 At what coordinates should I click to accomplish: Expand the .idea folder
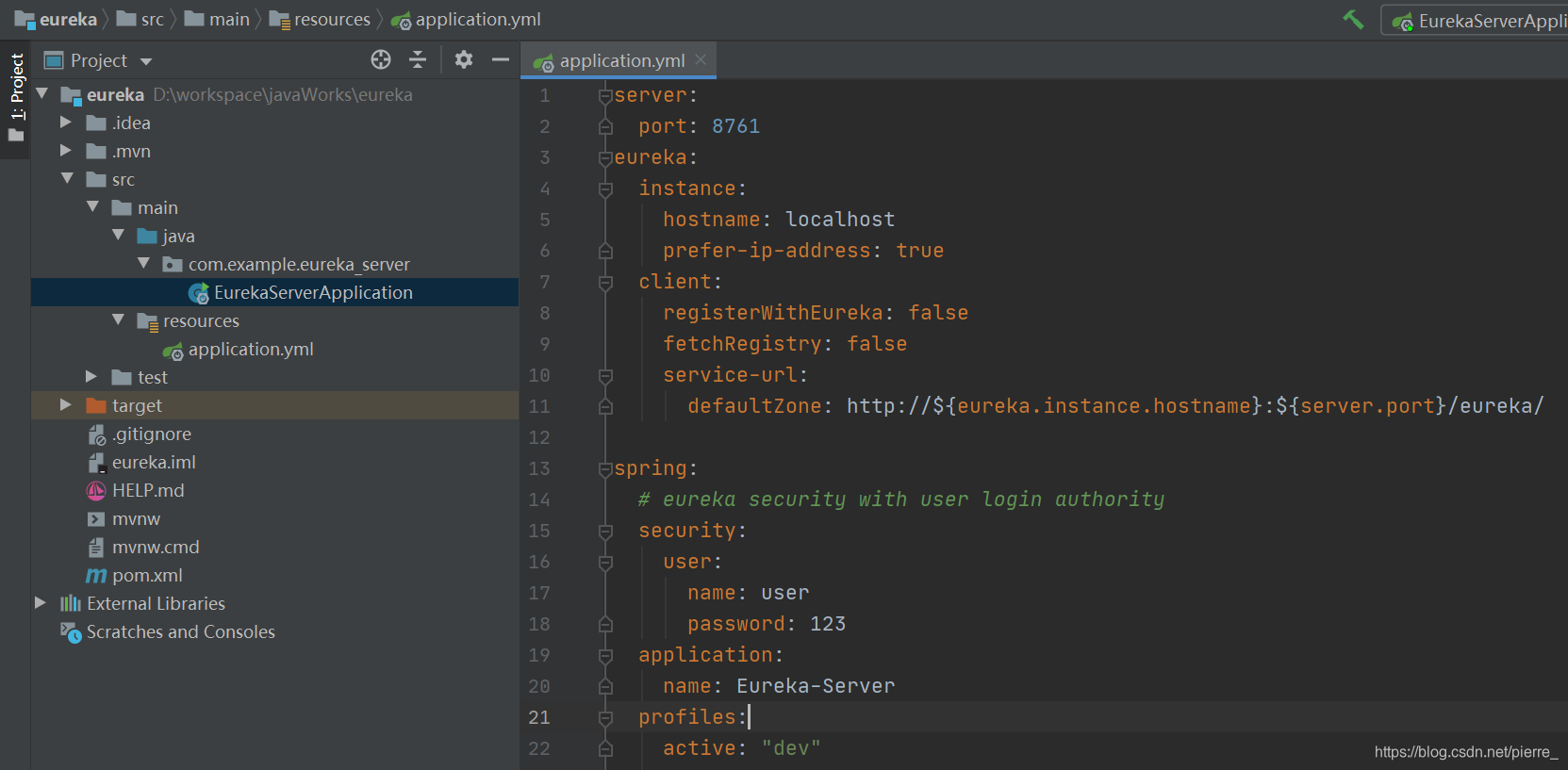[x=66, y=122]
